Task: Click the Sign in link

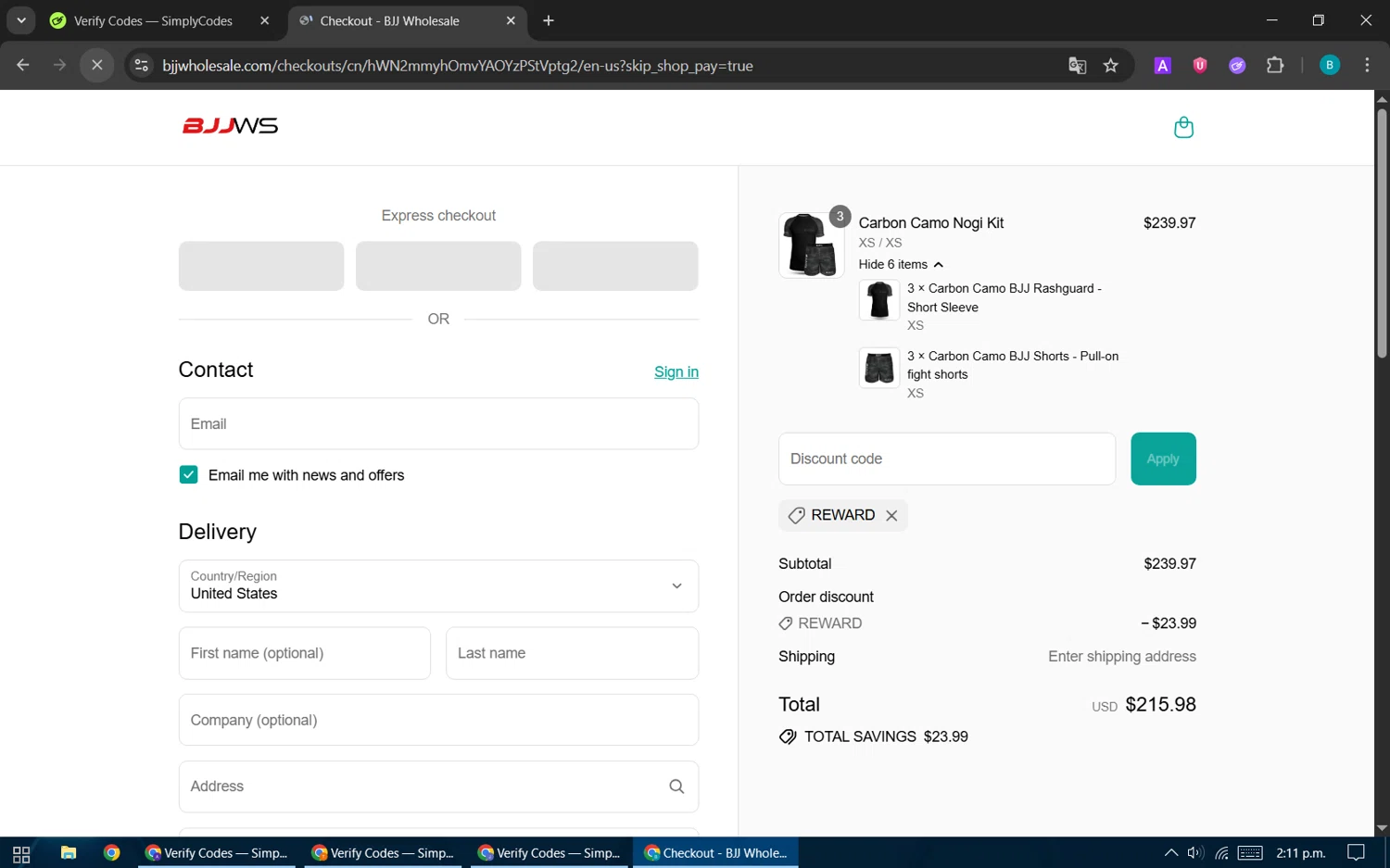Action: point(676,372)
